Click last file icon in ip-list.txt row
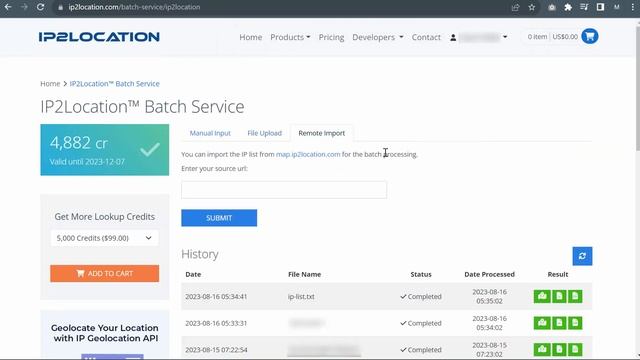 575,296
